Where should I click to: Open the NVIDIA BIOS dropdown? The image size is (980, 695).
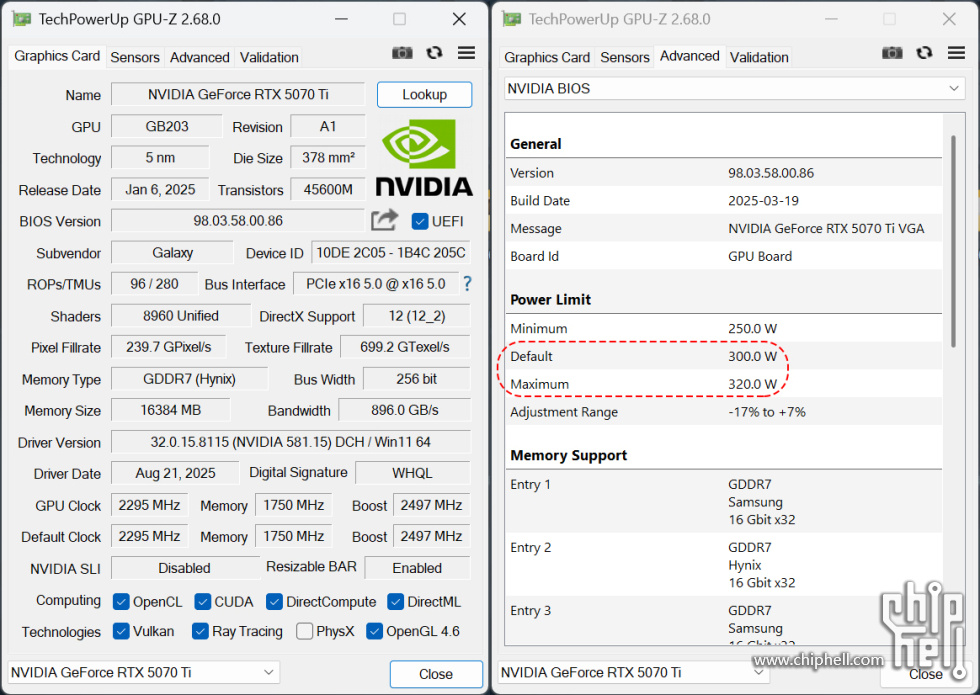[x=734, y=89]
